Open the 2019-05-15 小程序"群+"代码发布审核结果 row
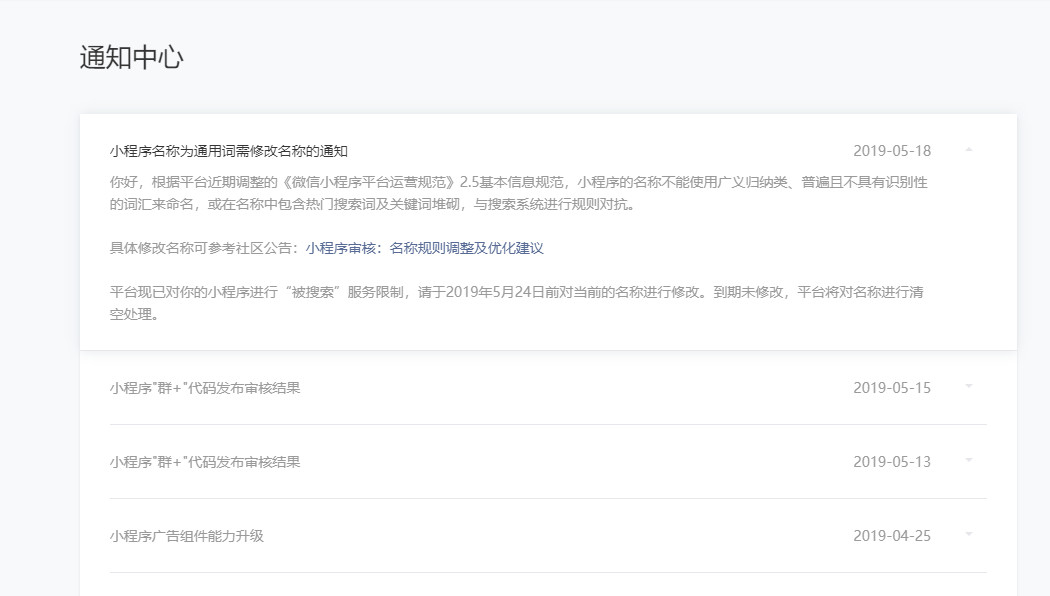This screenshot has height=596, width=1050. coord(548,388)
